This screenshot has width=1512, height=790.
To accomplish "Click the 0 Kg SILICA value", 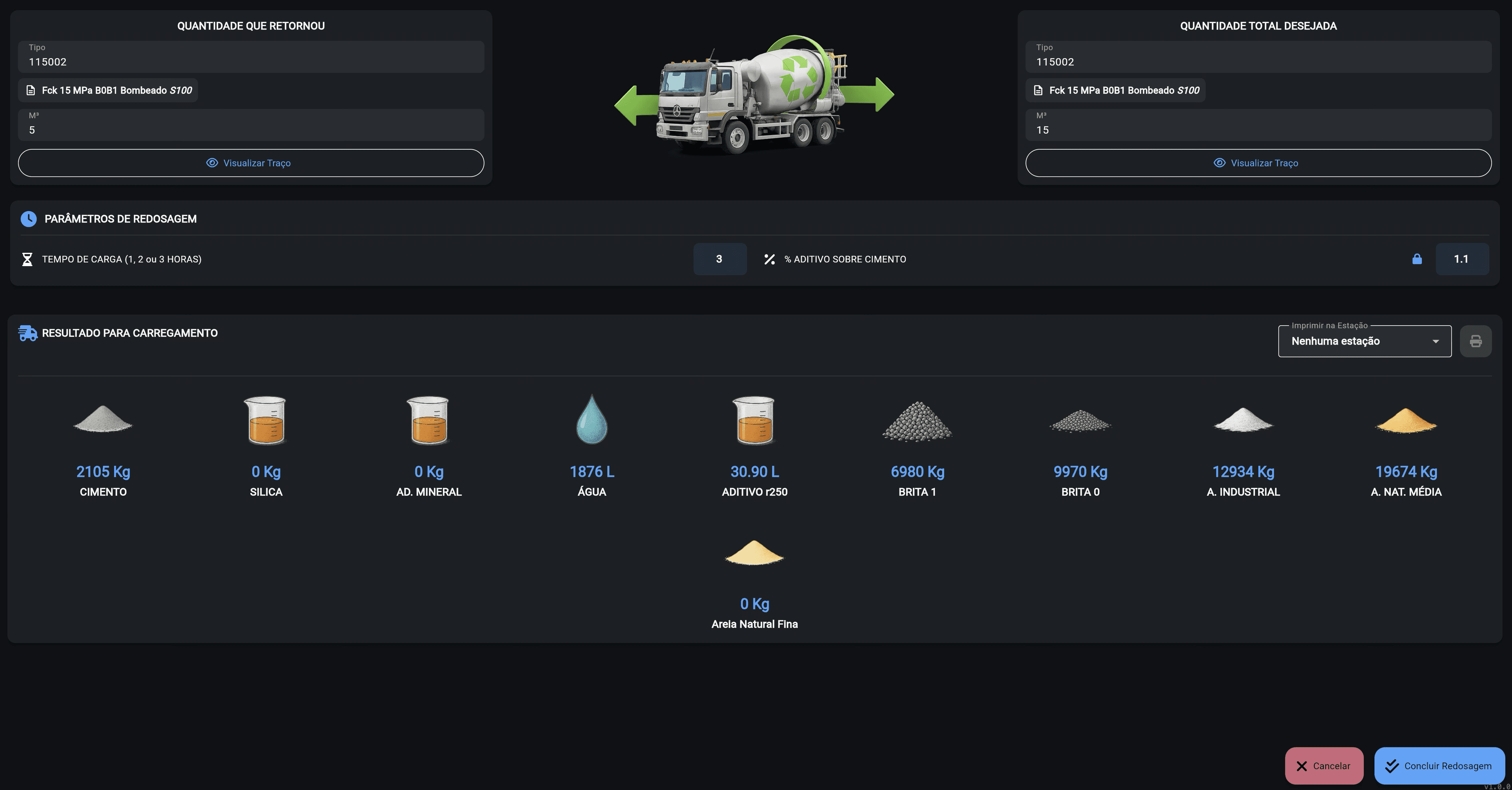I will click(266, 471).
